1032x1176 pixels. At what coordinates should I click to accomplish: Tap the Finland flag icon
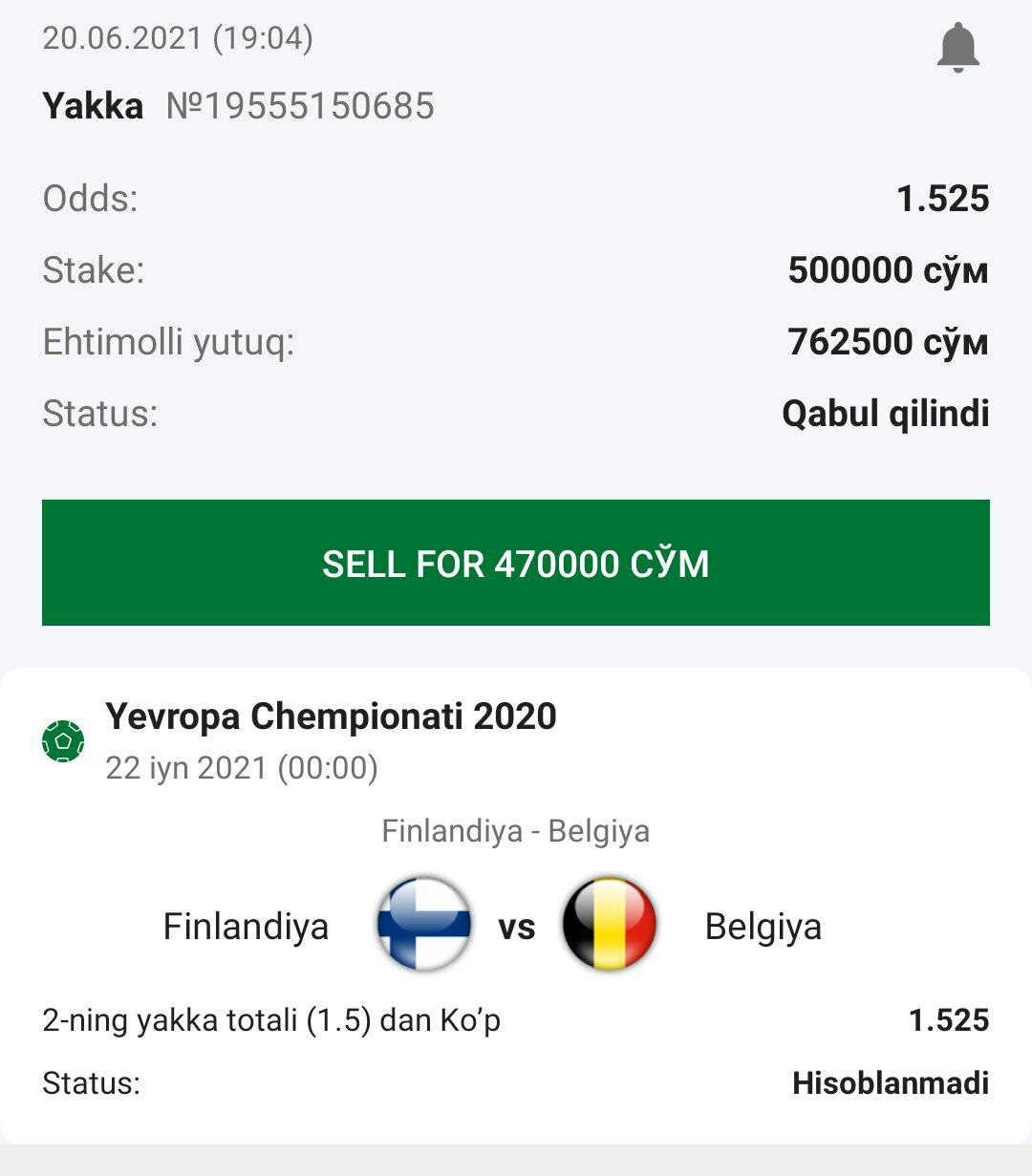click(x=423, y=924)
